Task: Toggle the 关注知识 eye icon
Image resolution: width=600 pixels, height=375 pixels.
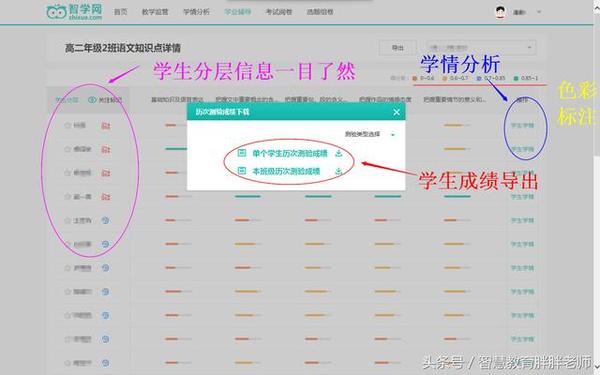Action: tap(92, 100)
